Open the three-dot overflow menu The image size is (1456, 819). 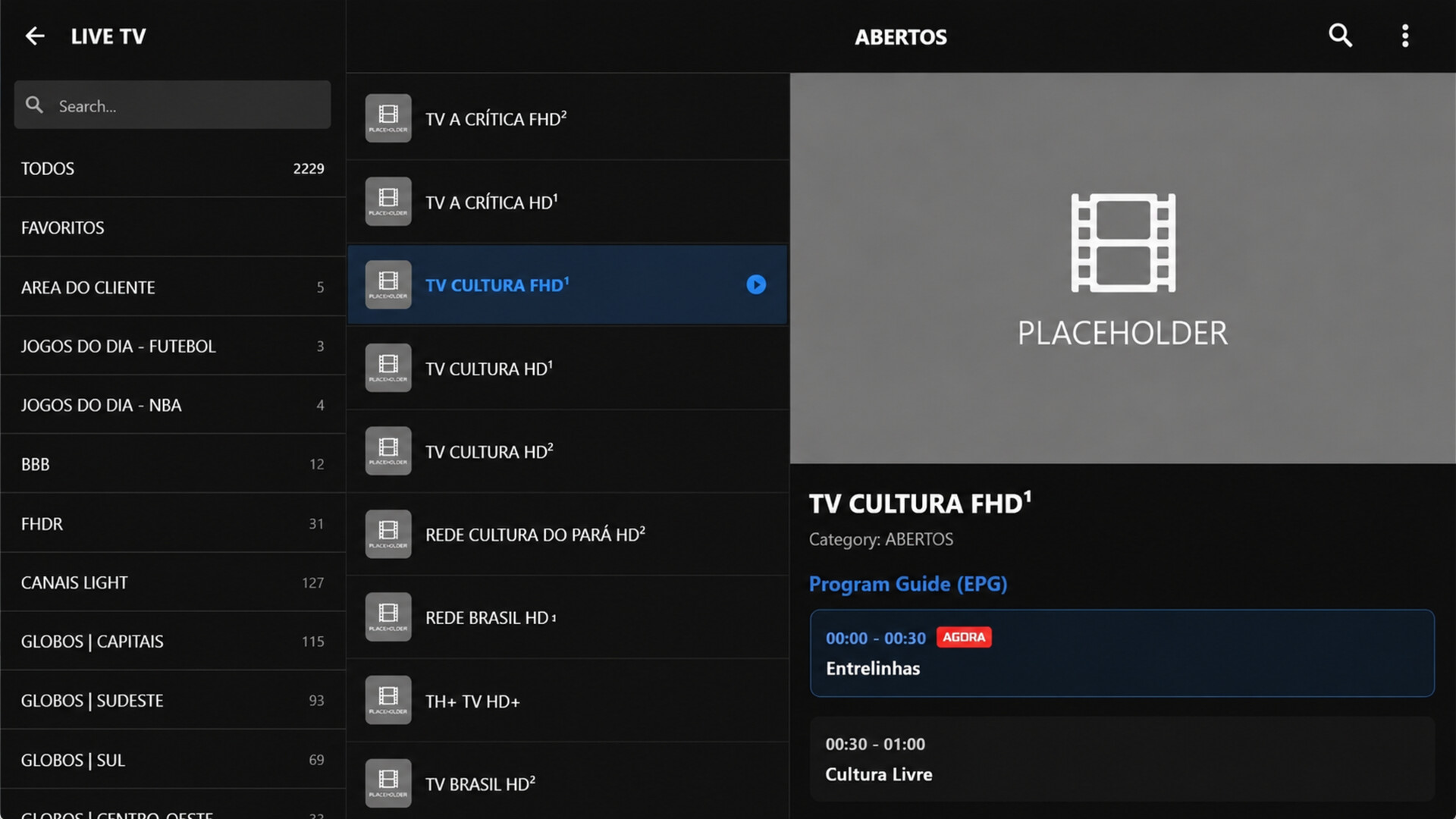click(1405, 36)
